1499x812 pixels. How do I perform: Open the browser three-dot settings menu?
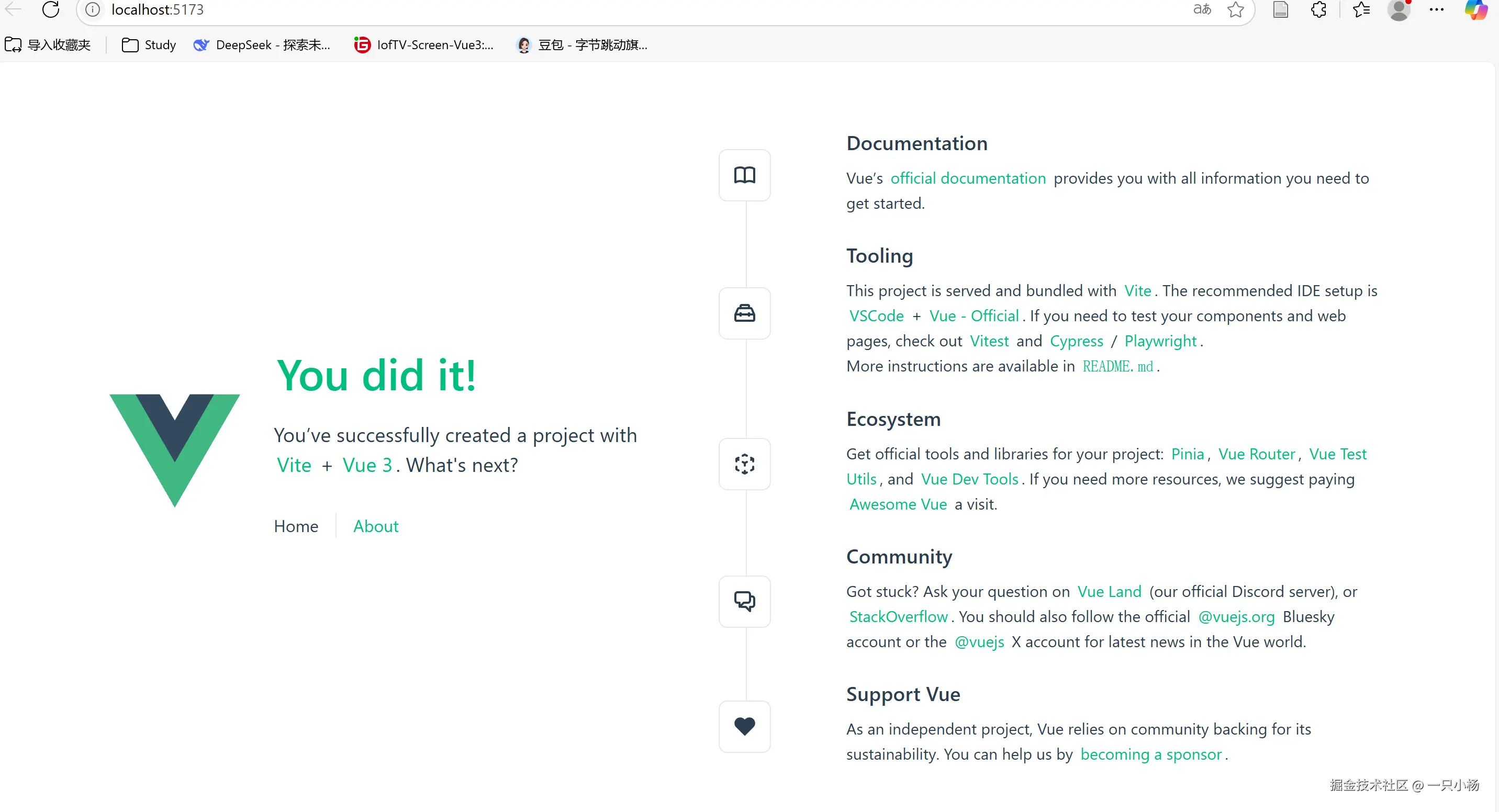pyautogui.click(x=1436, y=10)
